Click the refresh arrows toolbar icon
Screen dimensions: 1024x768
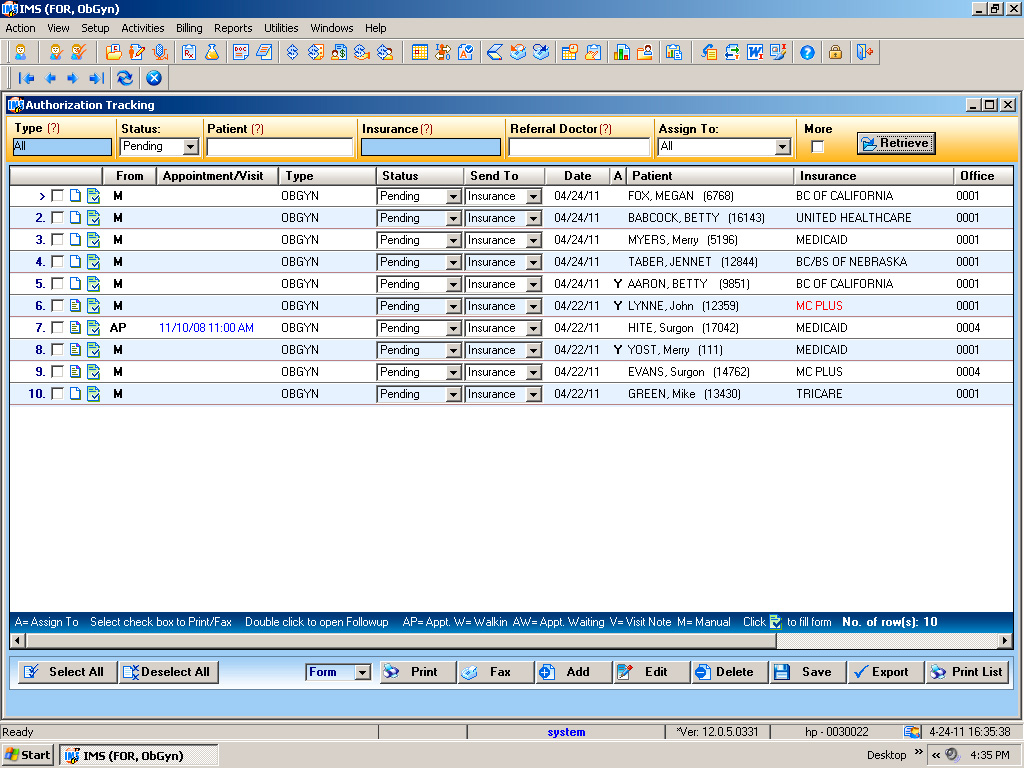125,78
